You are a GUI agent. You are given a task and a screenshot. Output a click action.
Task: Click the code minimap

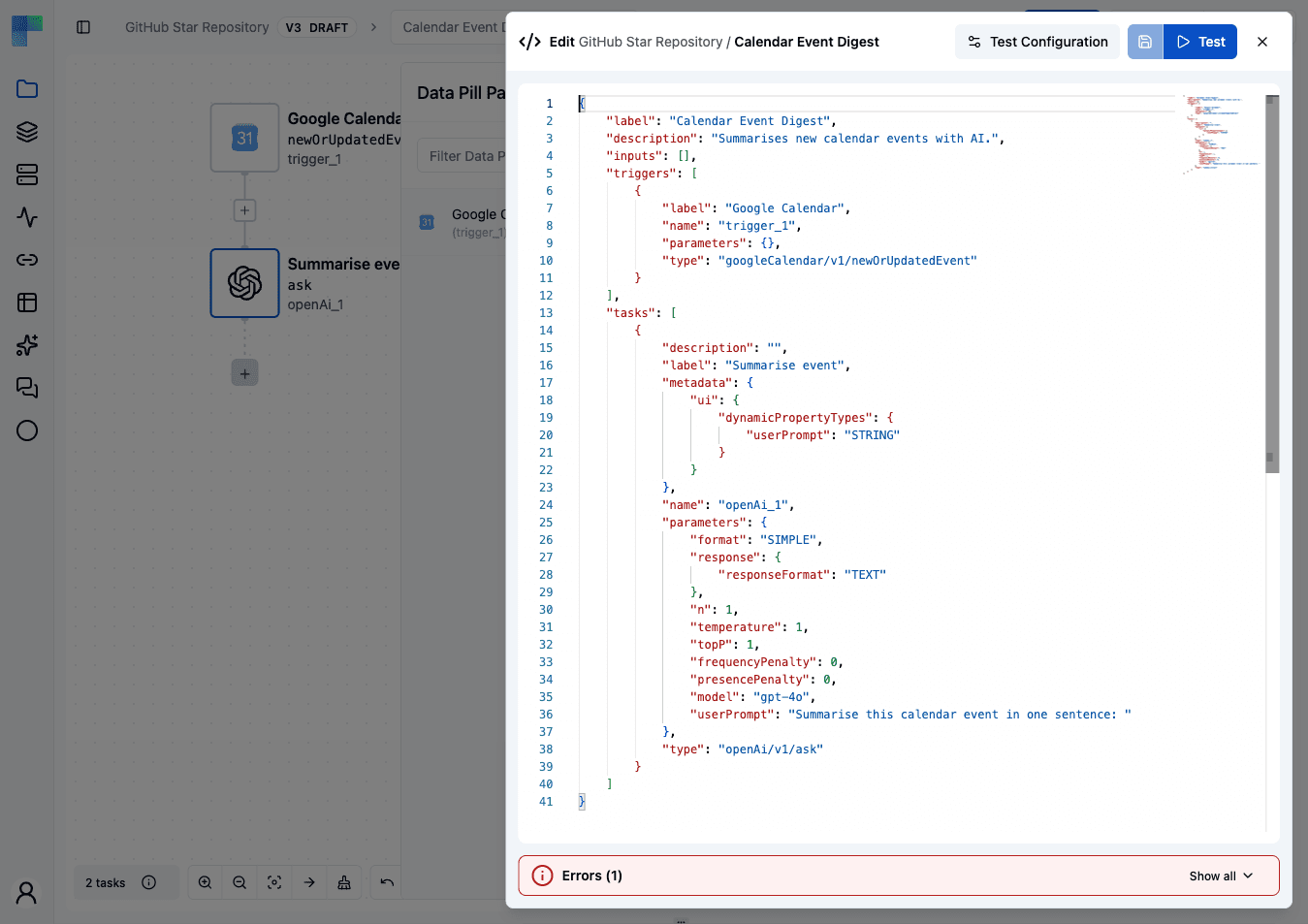click(1222, 136)
